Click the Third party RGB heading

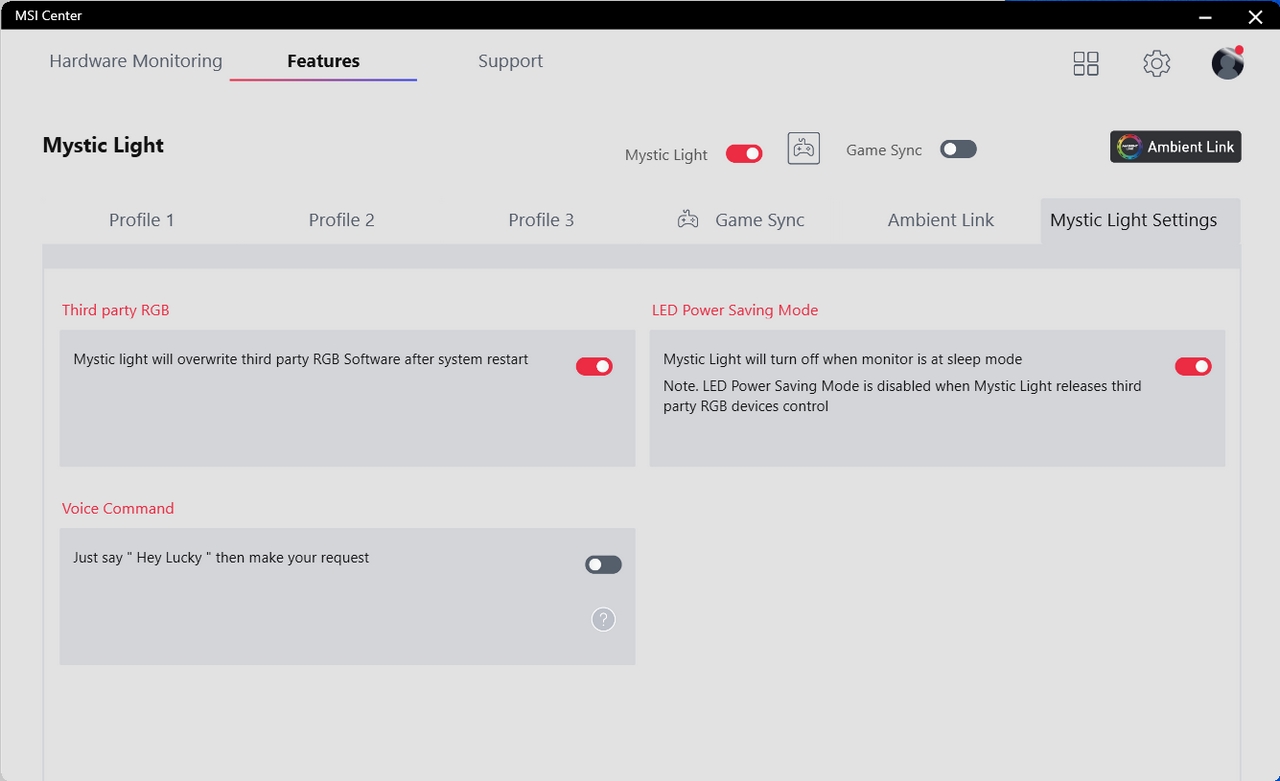(116, 310)
